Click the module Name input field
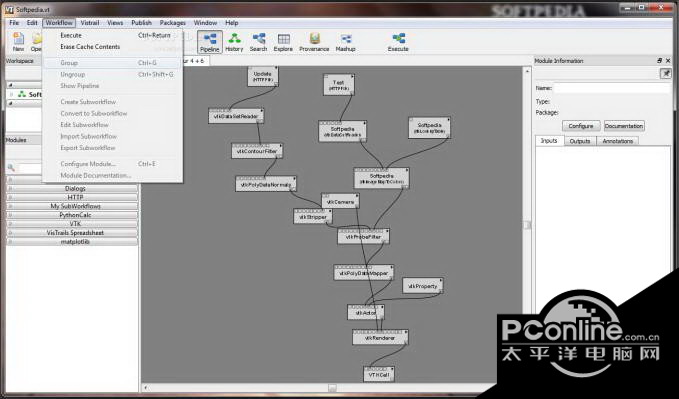The width and height of the screenshot is (679, 399). pyautogui.click(x=612, y=88)
